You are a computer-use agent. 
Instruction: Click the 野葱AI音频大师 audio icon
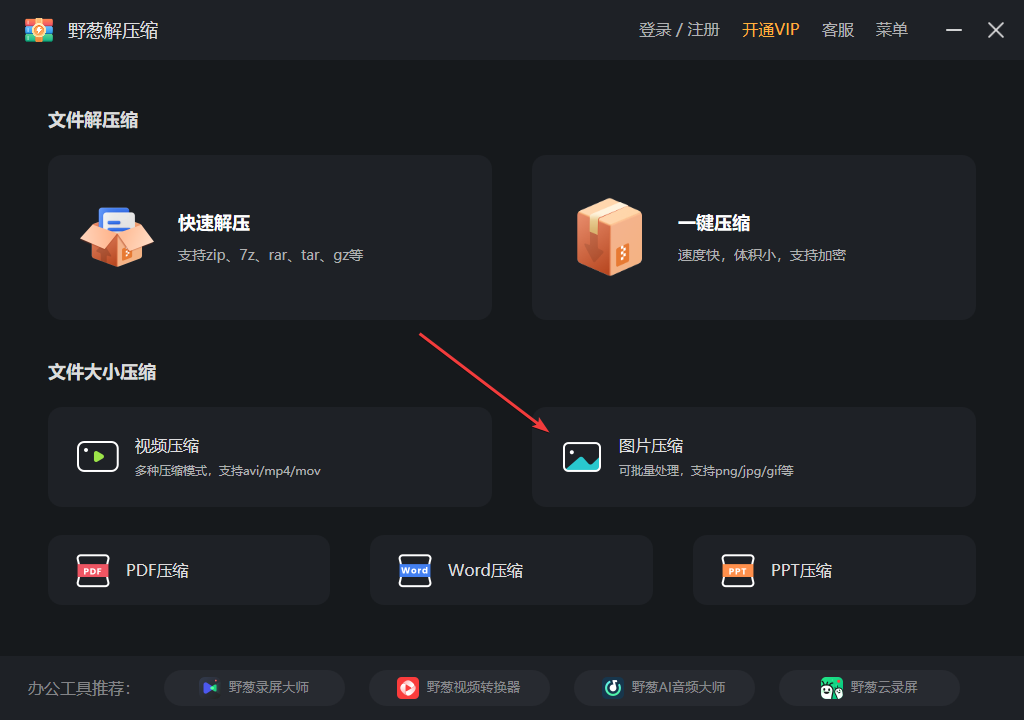click(x=614, y=687)
